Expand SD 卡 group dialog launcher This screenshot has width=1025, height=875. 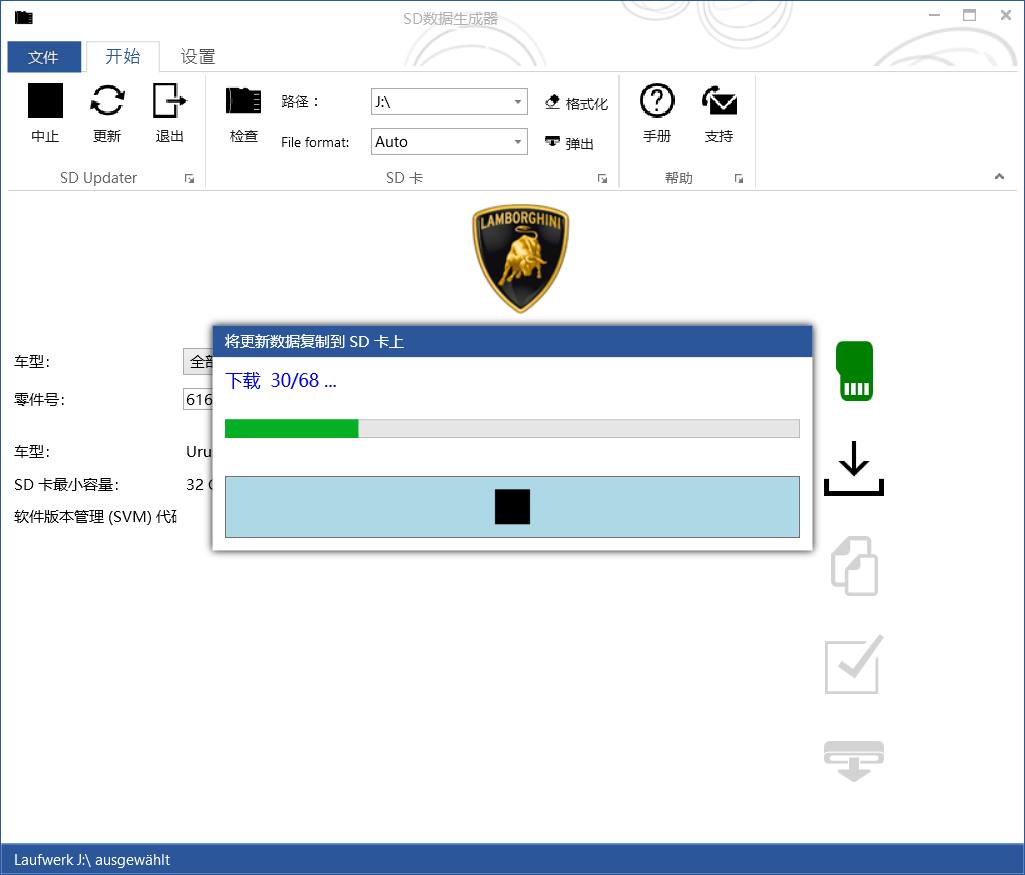click(x=602, y=178)
